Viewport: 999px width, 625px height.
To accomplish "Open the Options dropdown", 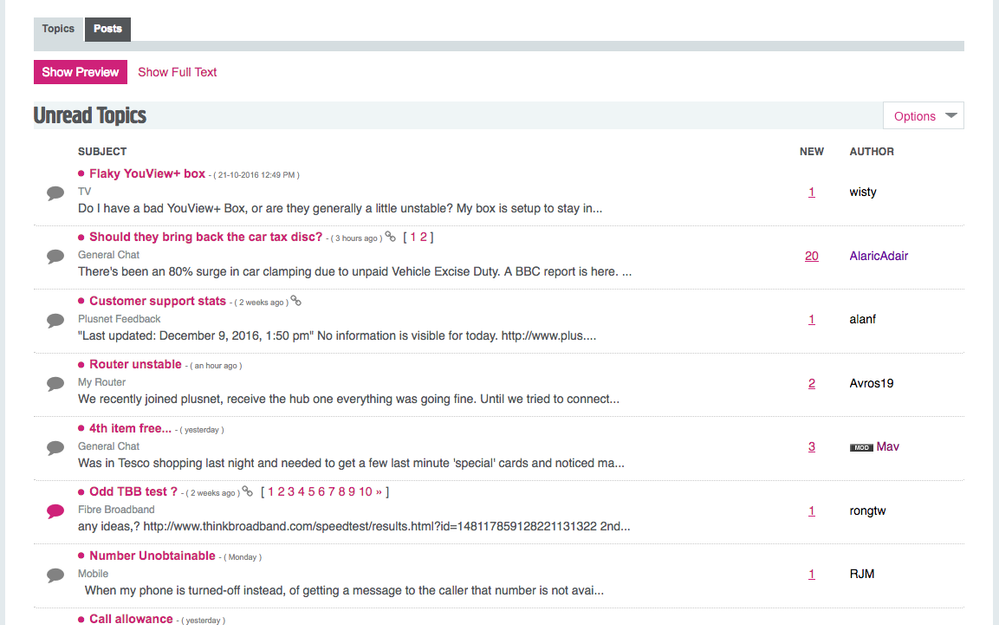I will click(922, 115).
